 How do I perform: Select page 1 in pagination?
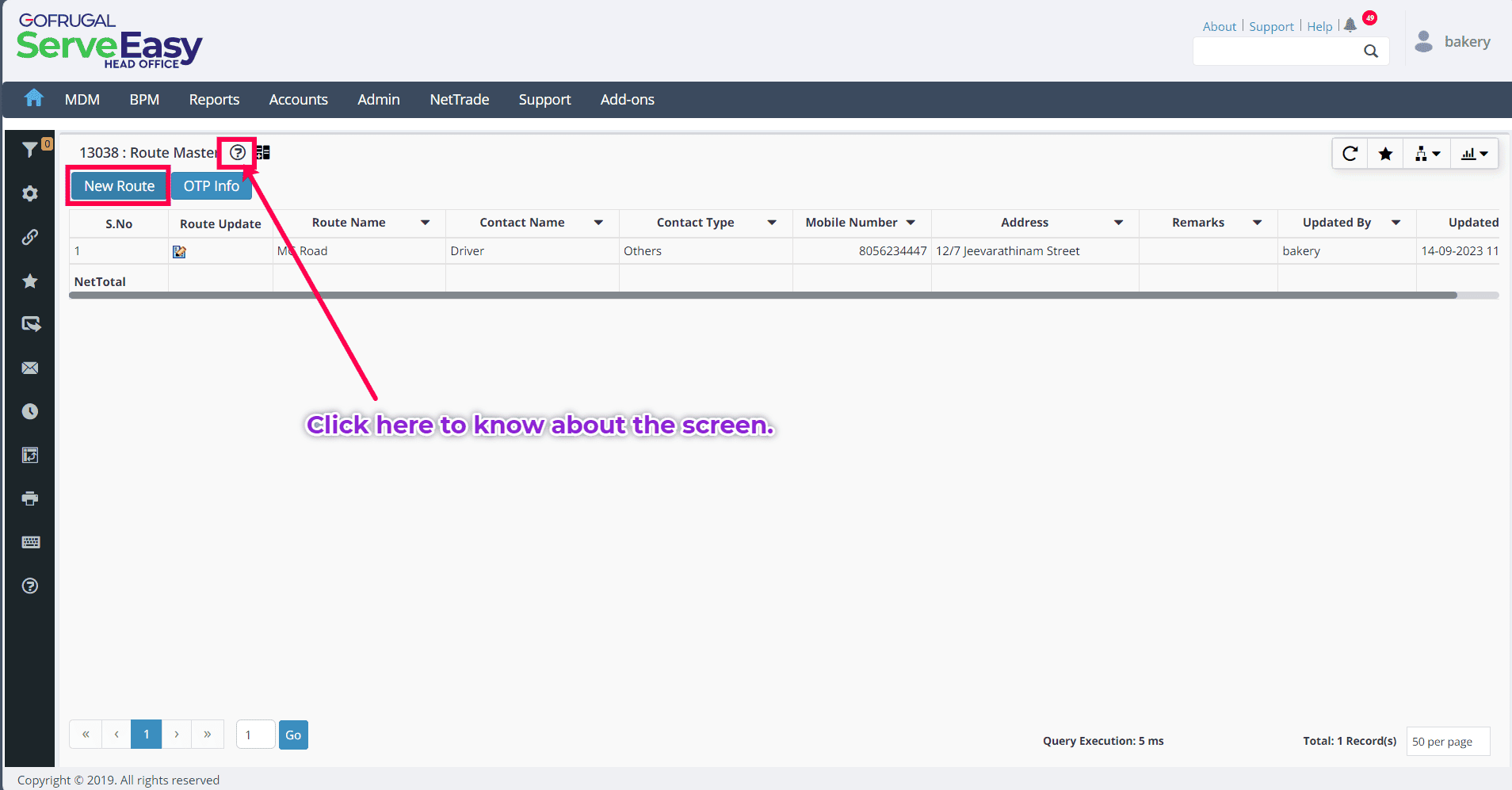(147, 734)
